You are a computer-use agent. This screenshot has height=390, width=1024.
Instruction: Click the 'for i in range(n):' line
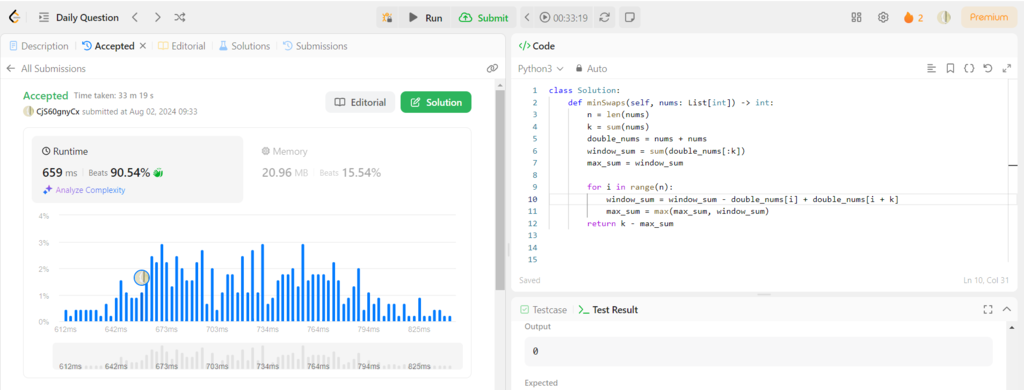(x=630, y=187)
